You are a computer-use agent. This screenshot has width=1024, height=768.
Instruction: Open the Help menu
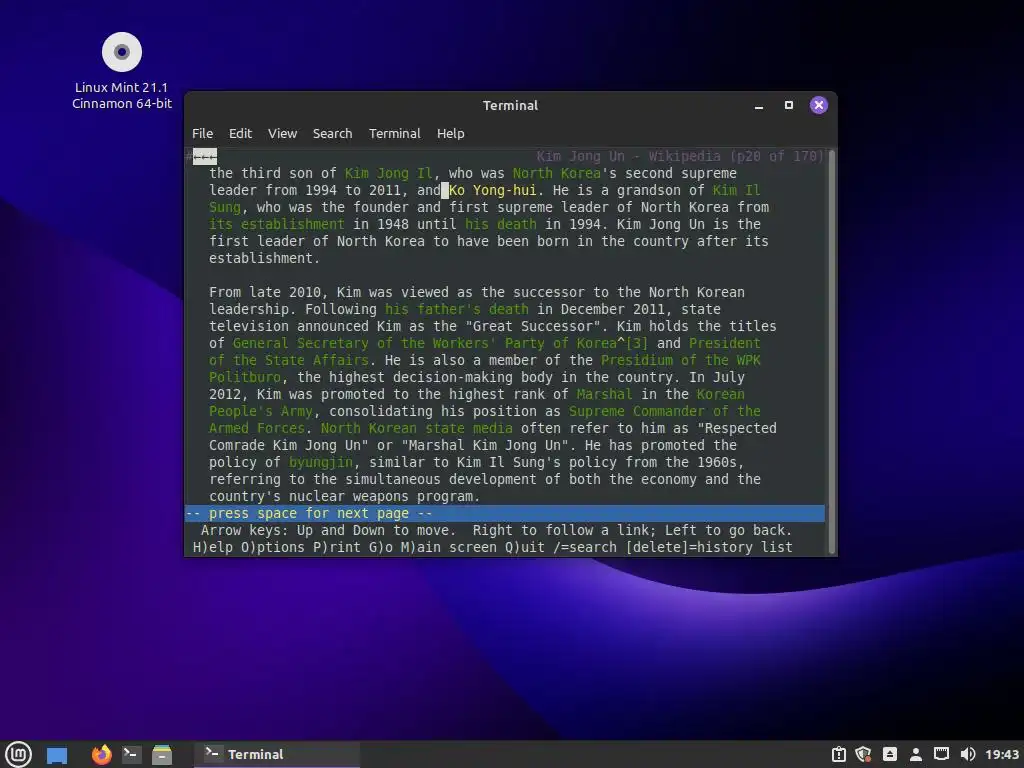tap(451, 133)
